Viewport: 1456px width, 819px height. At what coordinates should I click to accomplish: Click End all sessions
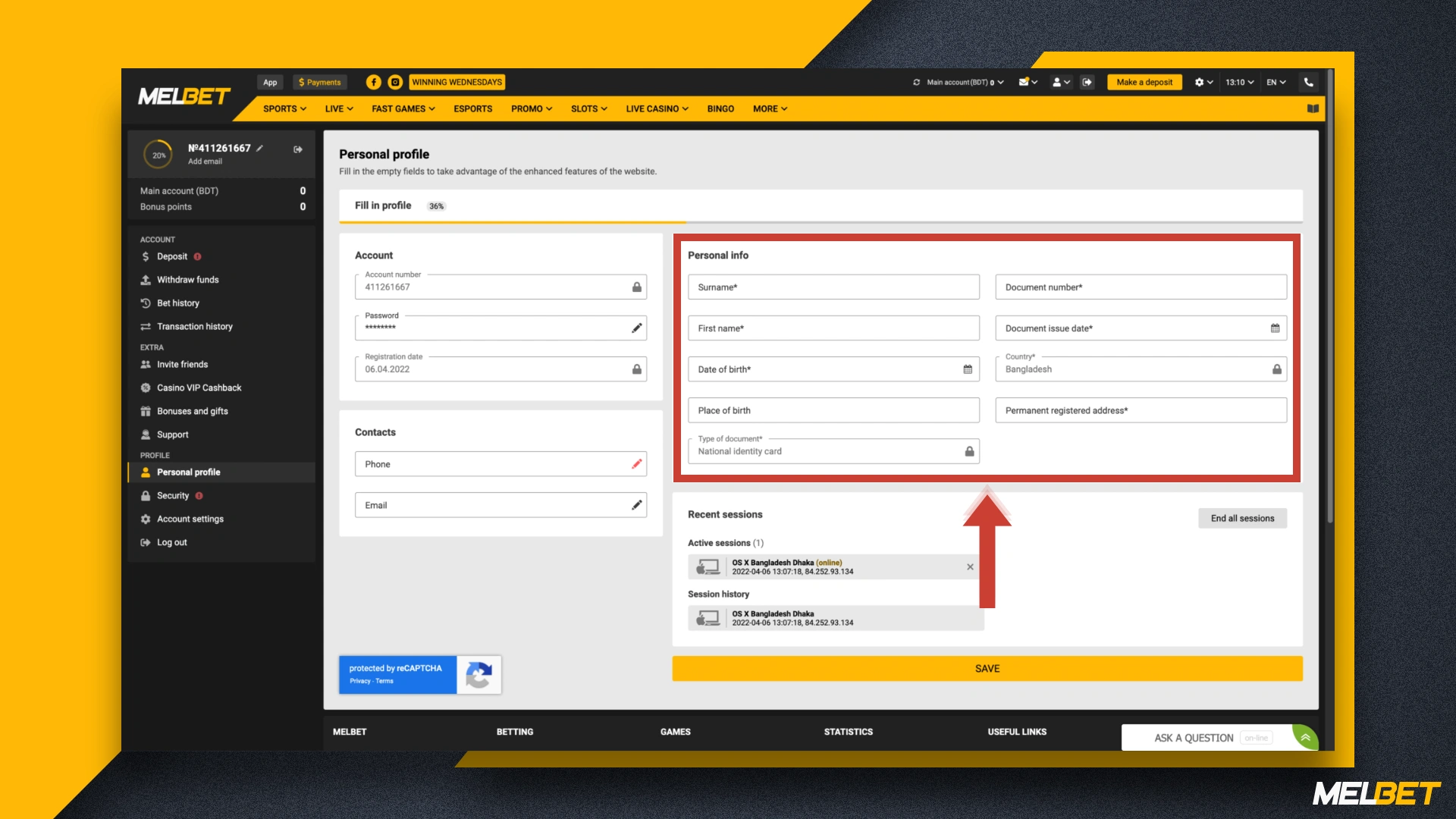tap(1242, 518)
